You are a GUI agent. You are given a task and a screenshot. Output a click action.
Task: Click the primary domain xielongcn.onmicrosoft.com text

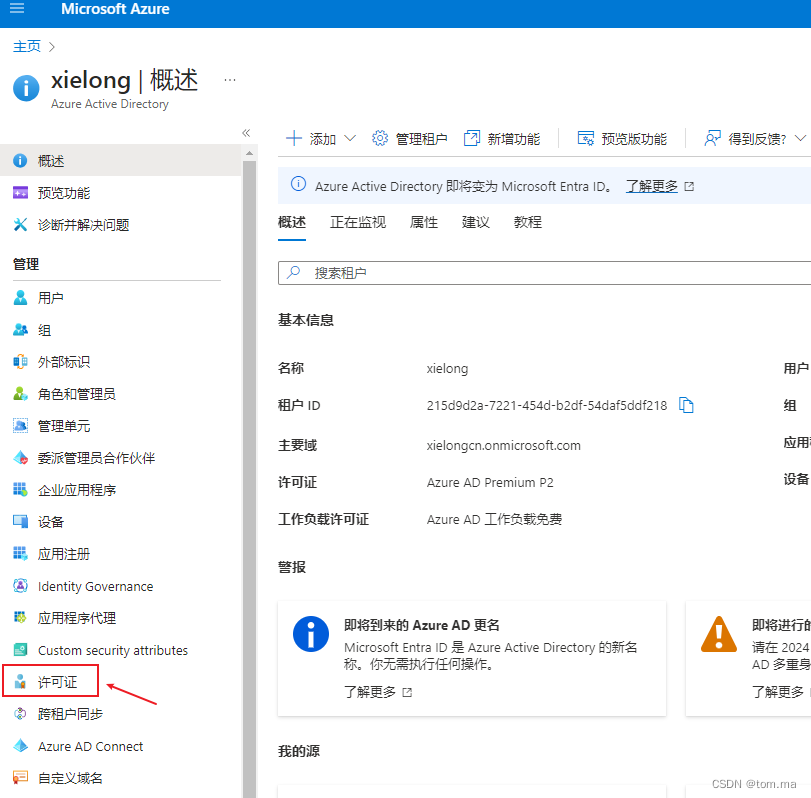[x=503, y=445]
